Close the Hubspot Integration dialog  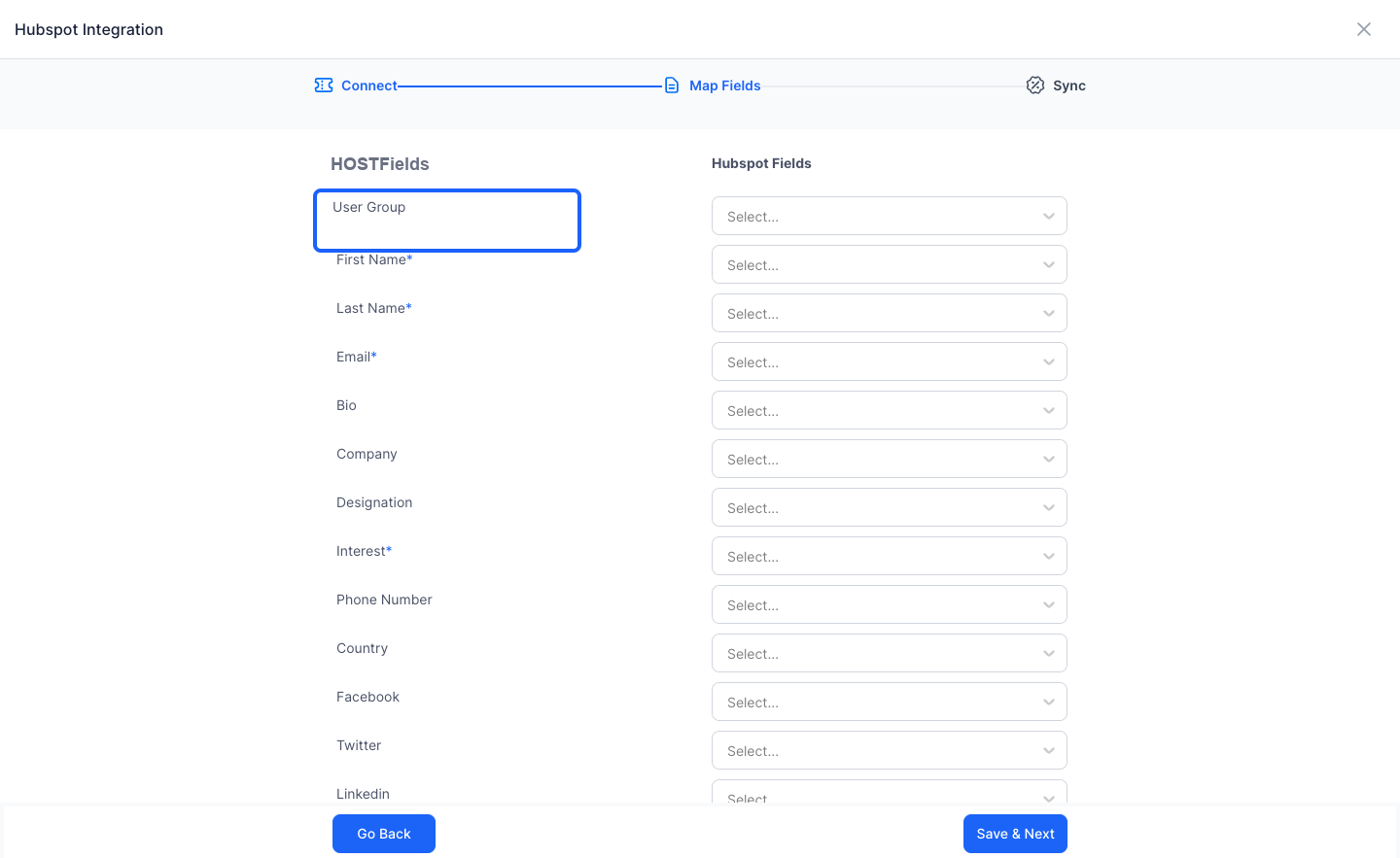tap(1364, 29)
